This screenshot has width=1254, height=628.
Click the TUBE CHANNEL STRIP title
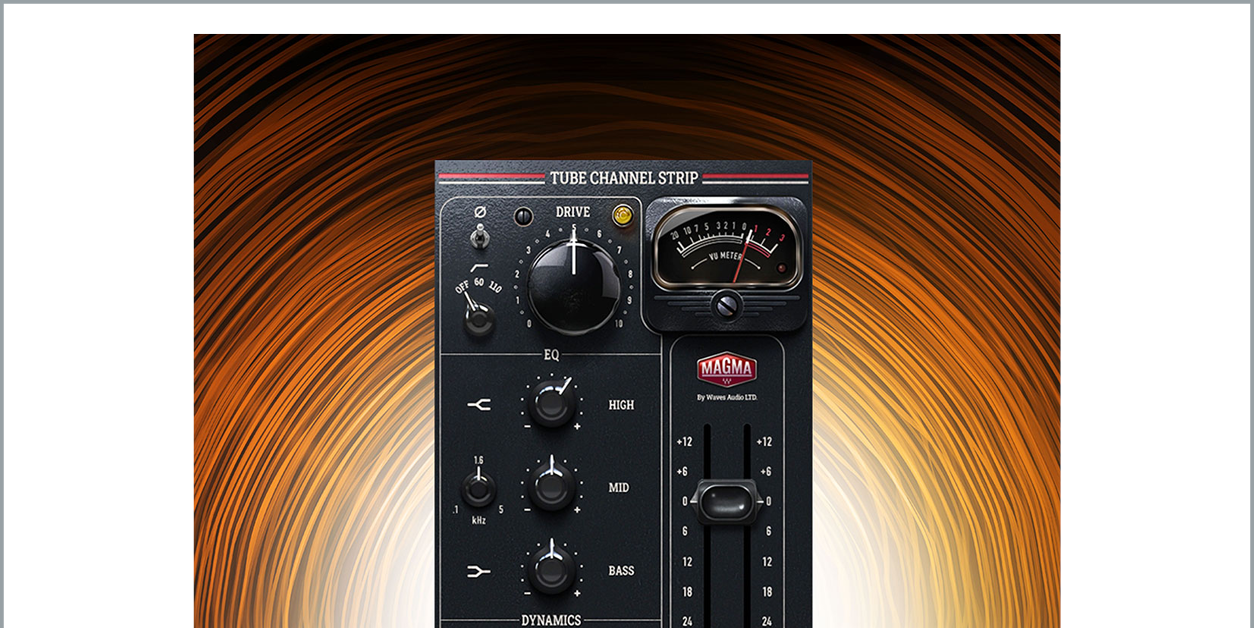(x=623, y=178)
